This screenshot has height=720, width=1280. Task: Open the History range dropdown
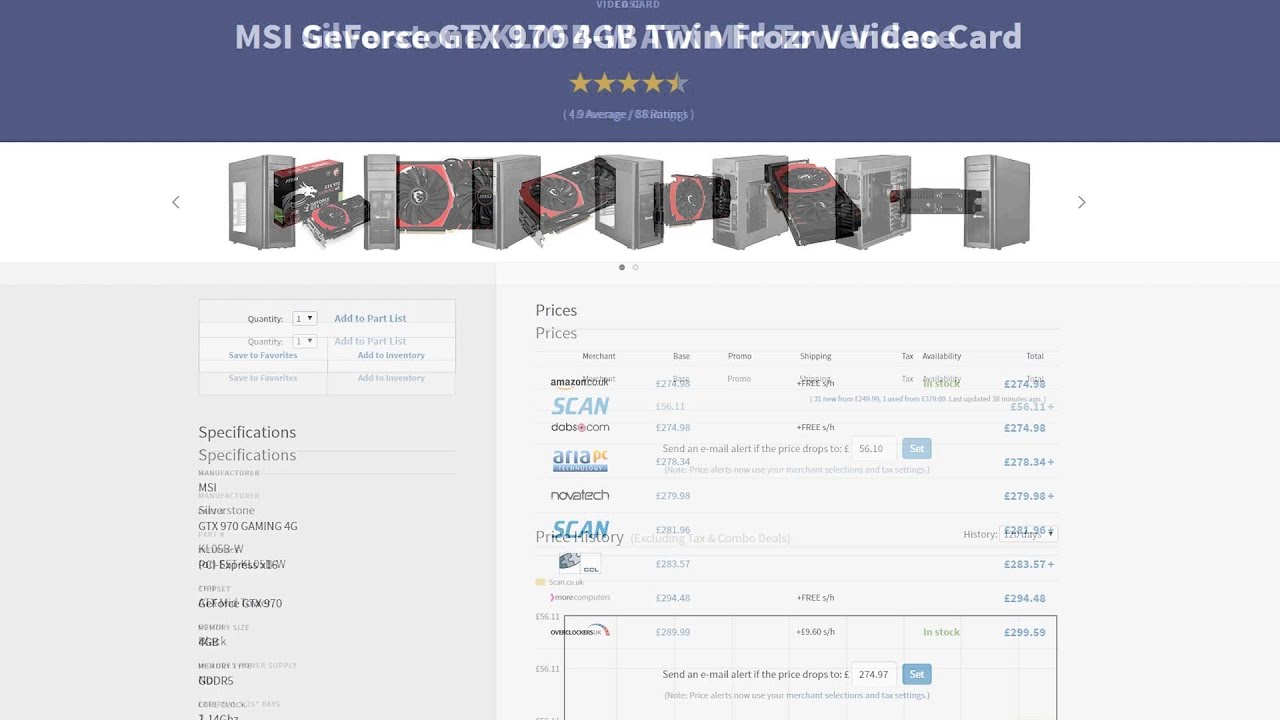1028,534
